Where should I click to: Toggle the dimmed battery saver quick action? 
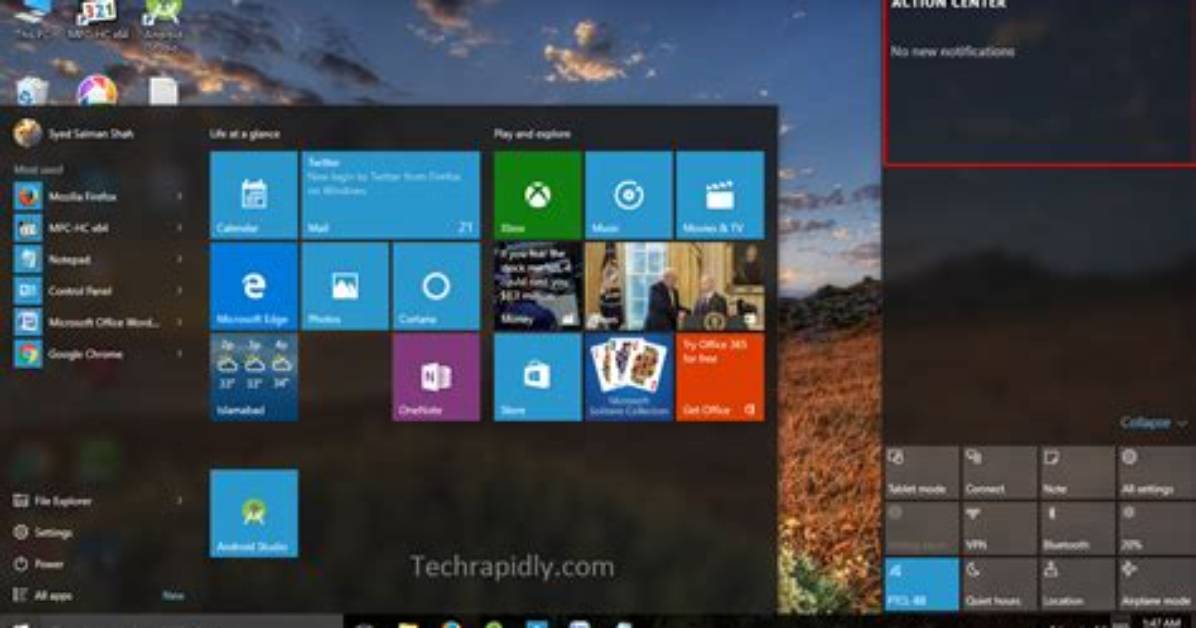pos(921,528)
